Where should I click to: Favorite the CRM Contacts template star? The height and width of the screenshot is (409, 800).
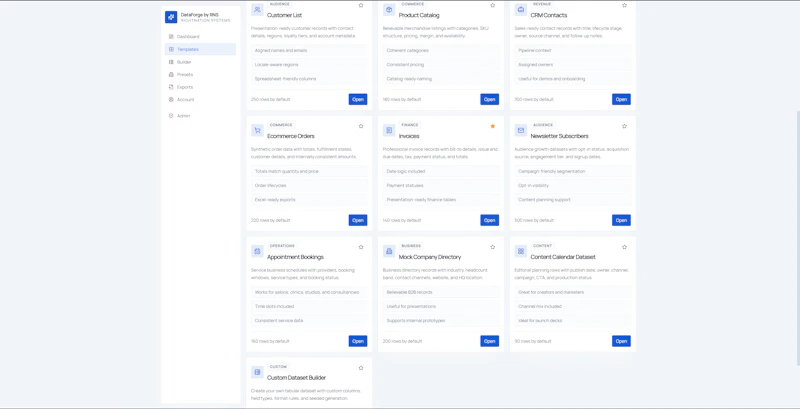click(624, 5)
